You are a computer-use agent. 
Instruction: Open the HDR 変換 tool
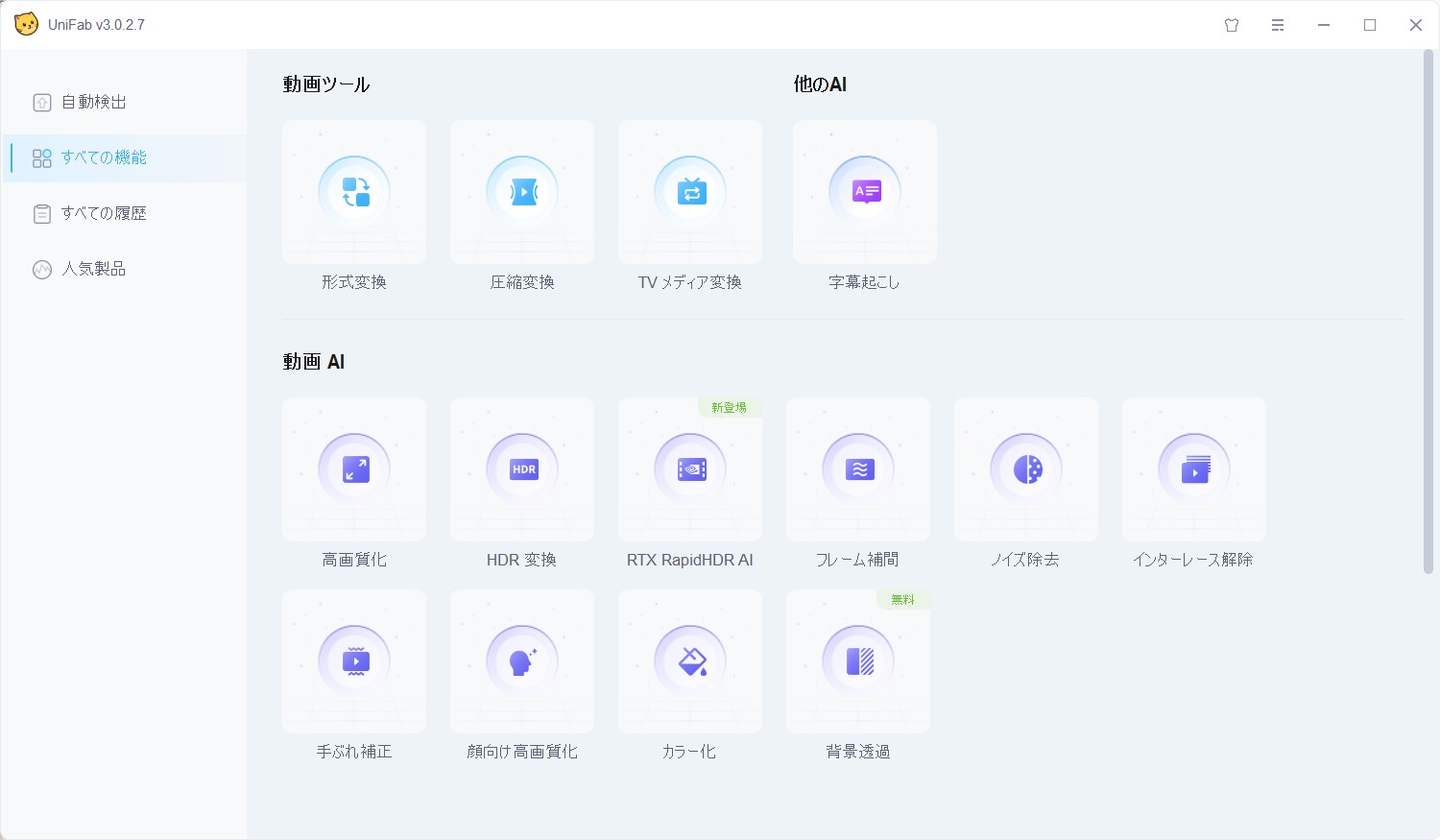point(522,470)
